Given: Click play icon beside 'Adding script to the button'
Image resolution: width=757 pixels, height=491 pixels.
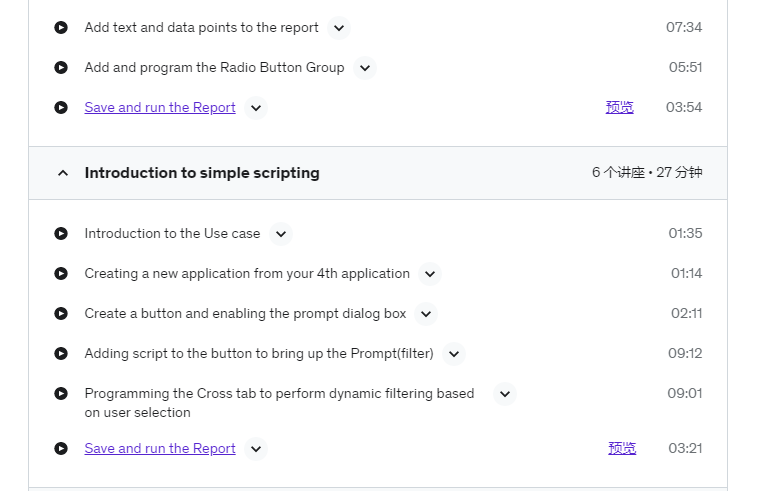Looking at the screenshot, I should pyautogui.click(x=61, y=354).
